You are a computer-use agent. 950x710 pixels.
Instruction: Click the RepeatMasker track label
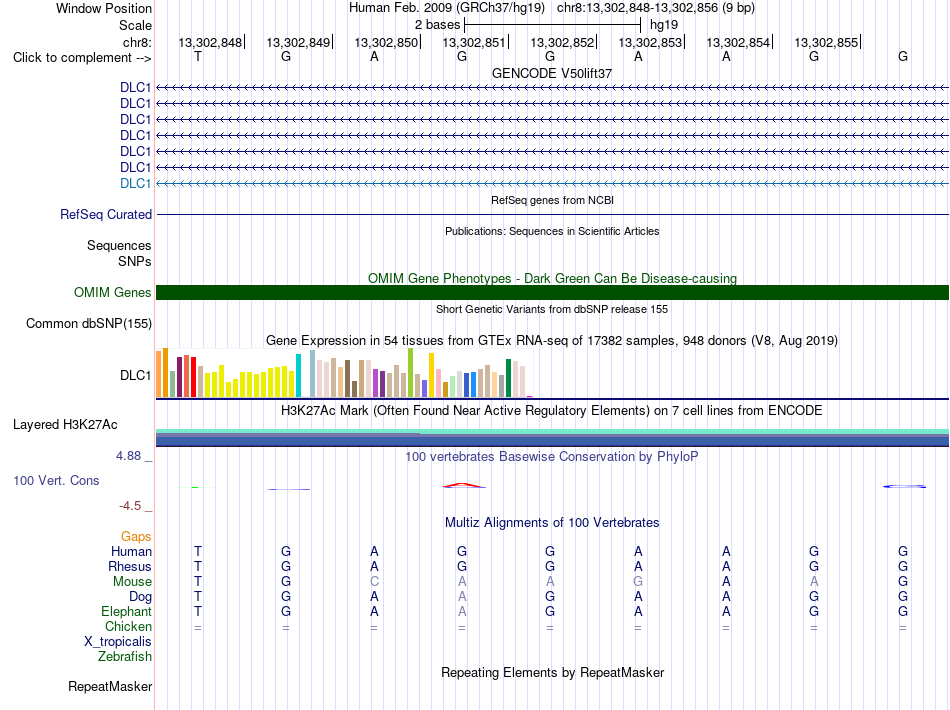point(110,686)
